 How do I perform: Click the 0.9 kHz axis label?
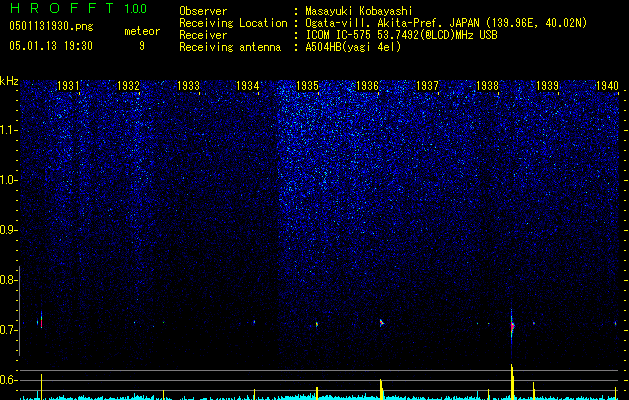coord(8,230)
